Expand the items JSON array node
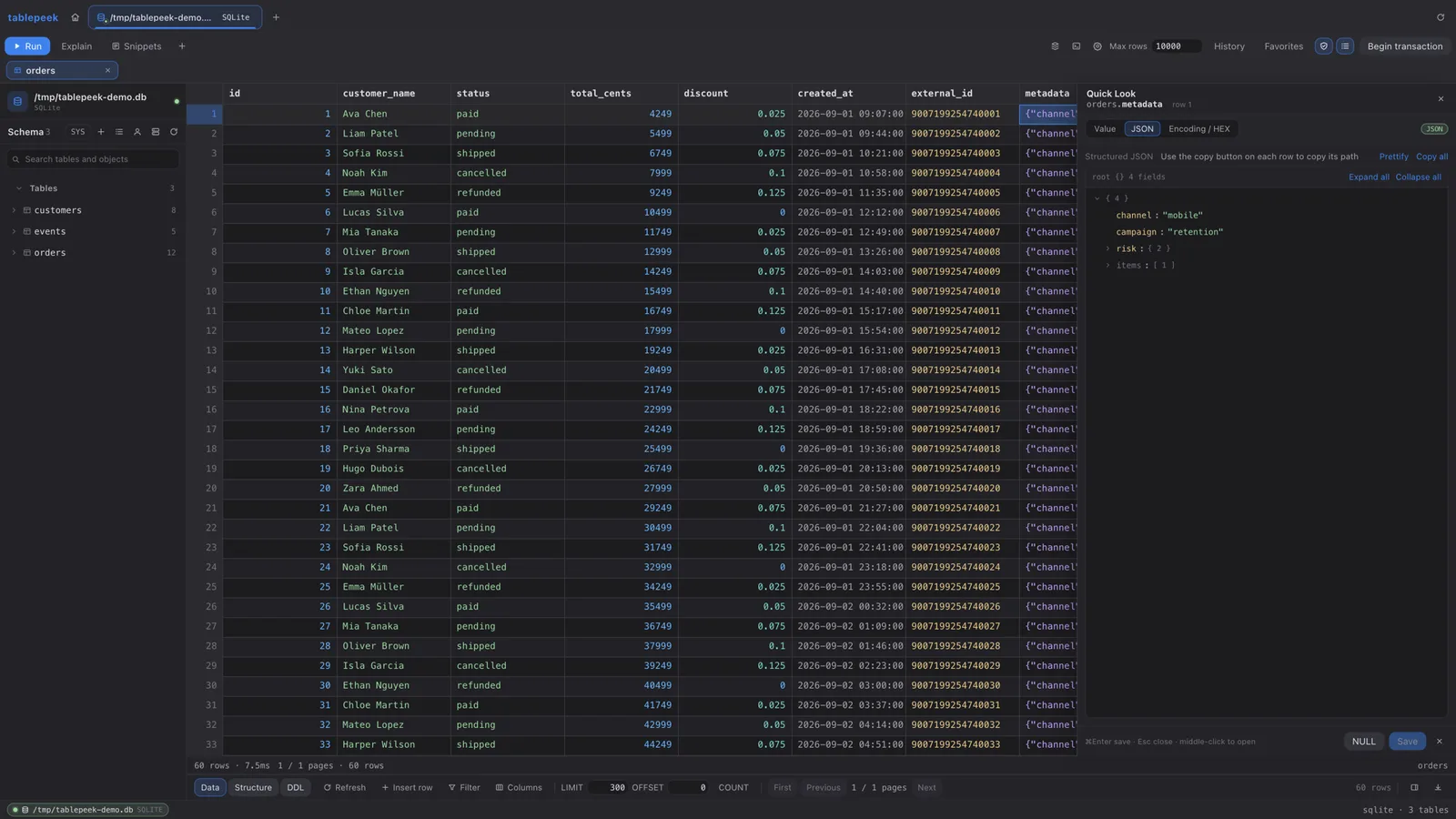The width and height of the screenshot is (1456, 819). 1107,266
